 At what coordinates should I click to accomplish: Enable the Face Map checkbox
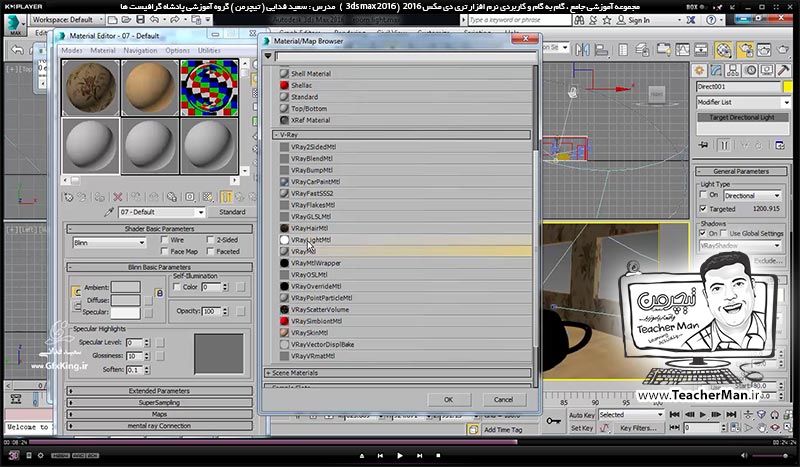click(x=164, y=251)
